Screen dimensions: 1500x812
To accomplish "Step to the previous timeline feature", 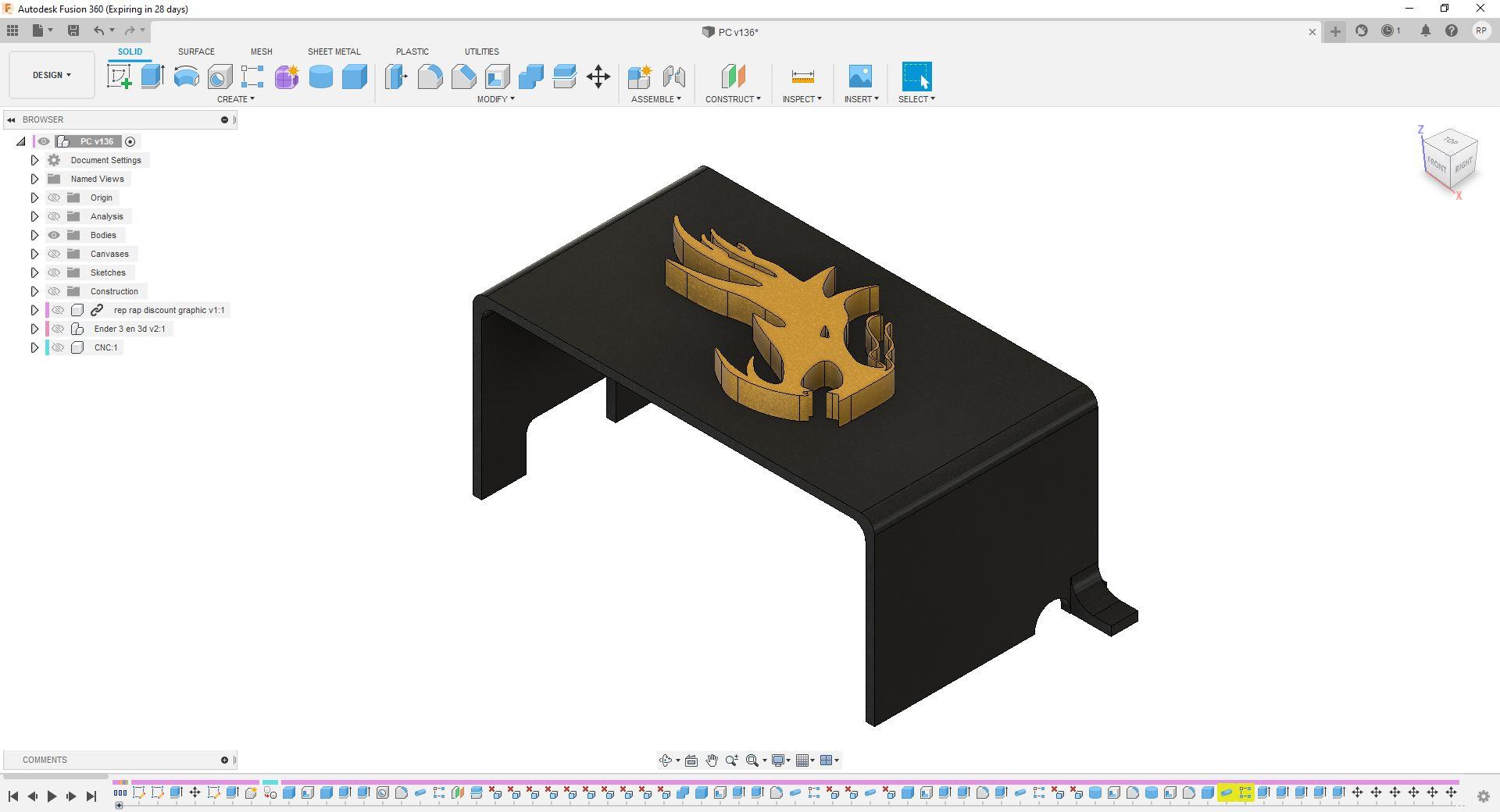I will 33,796.
